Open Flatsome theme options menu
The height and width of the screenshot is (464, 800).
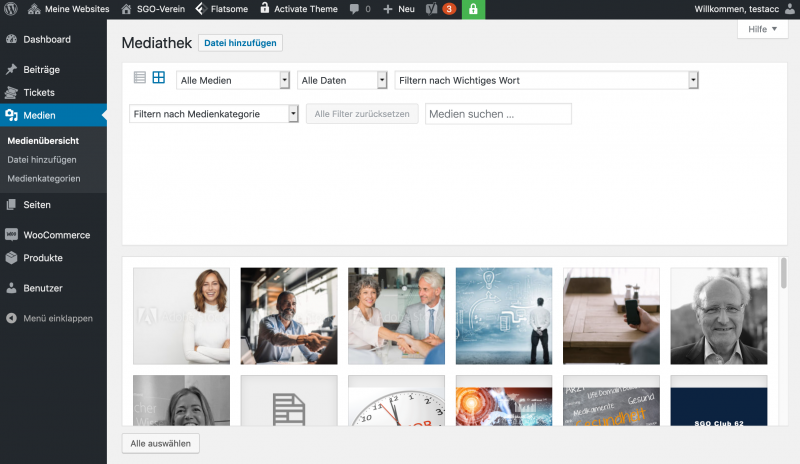coord(222,9)
